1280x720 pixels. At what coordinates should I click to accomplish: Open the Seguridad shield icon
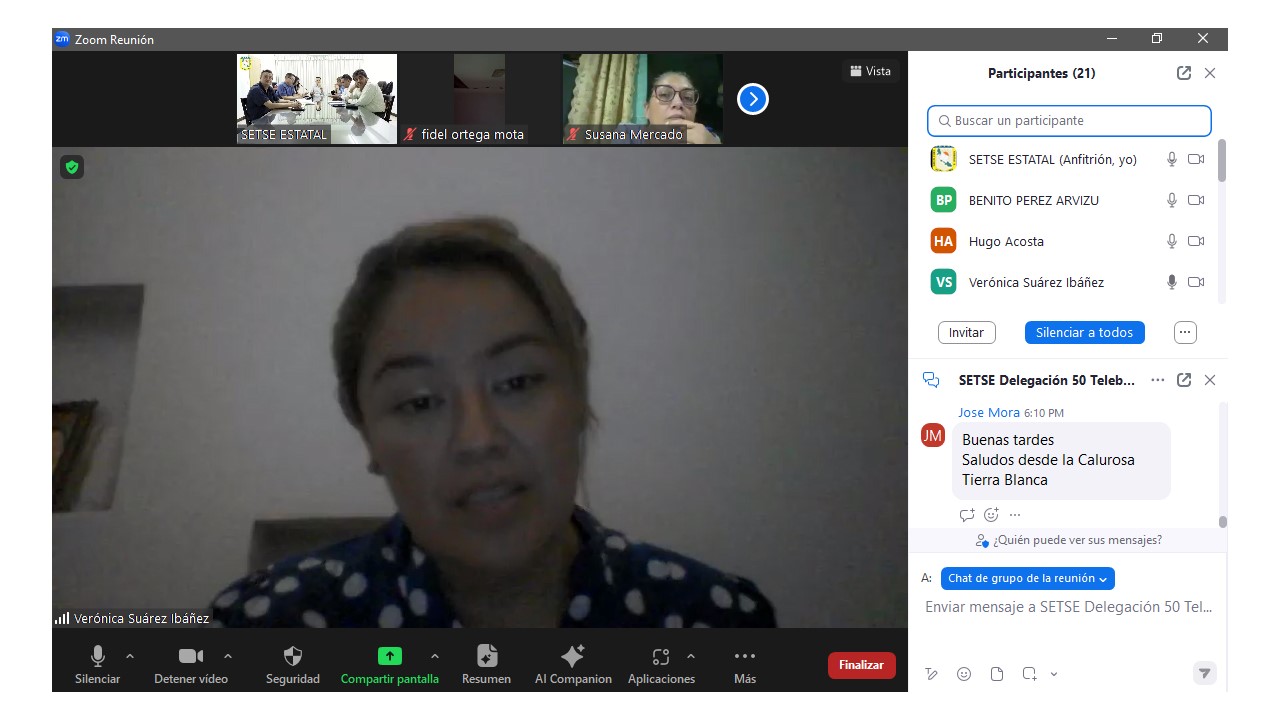point(292,657)
